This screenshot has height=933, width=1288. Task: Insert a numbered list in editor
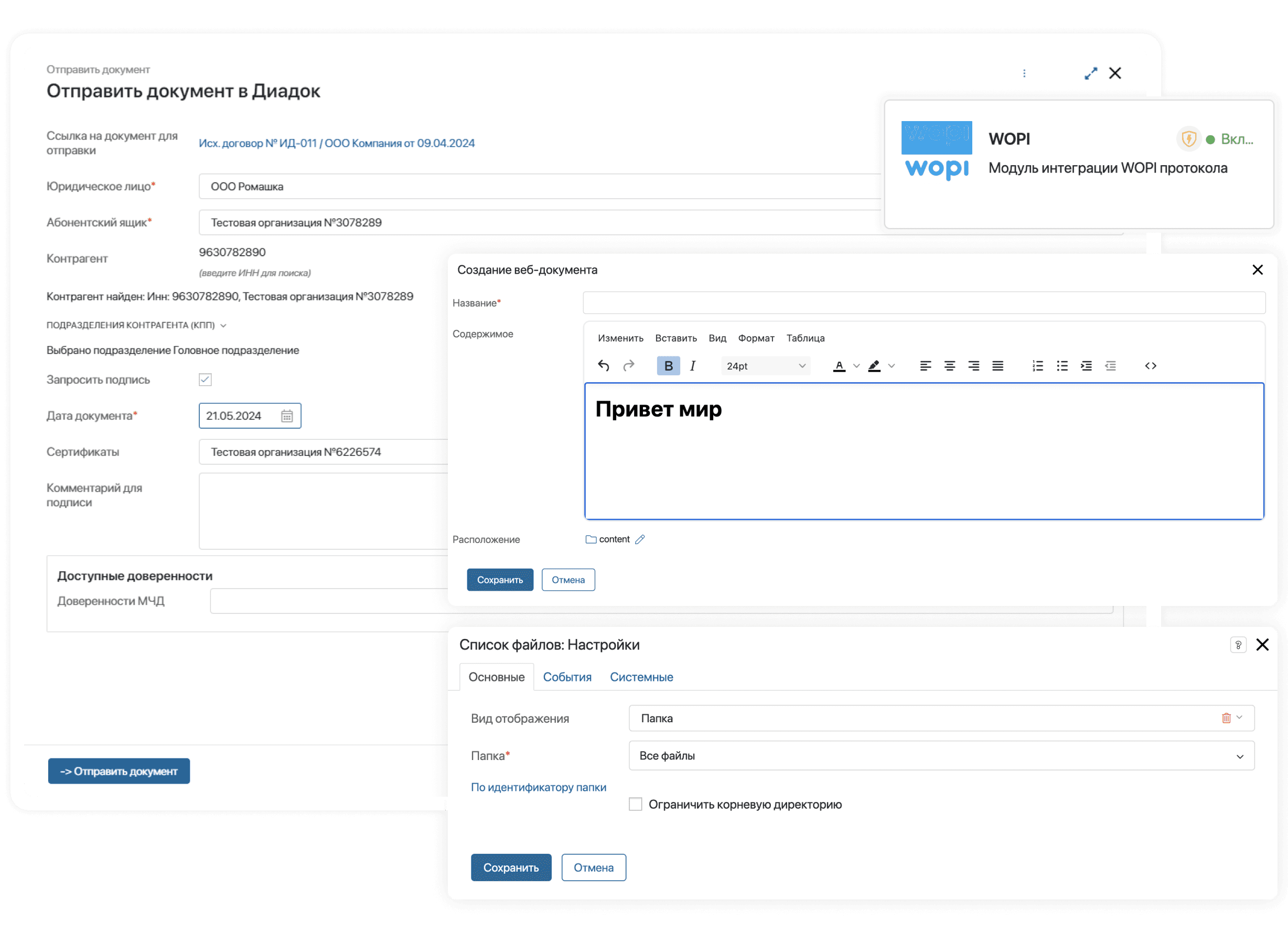pos(1037,366)
